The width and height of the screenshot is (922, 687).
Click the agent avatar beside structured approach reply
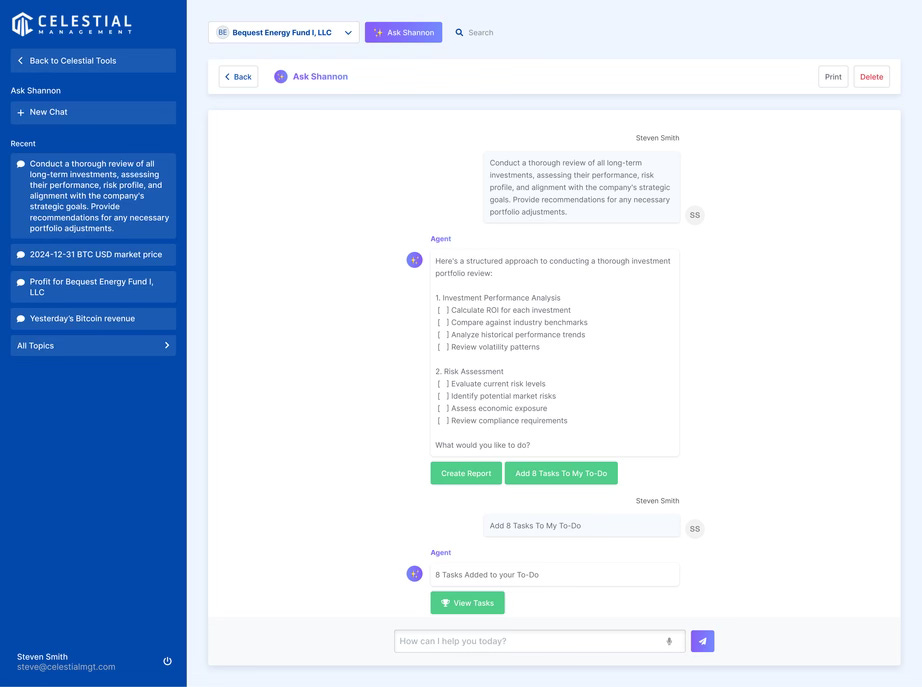[415, 259]
